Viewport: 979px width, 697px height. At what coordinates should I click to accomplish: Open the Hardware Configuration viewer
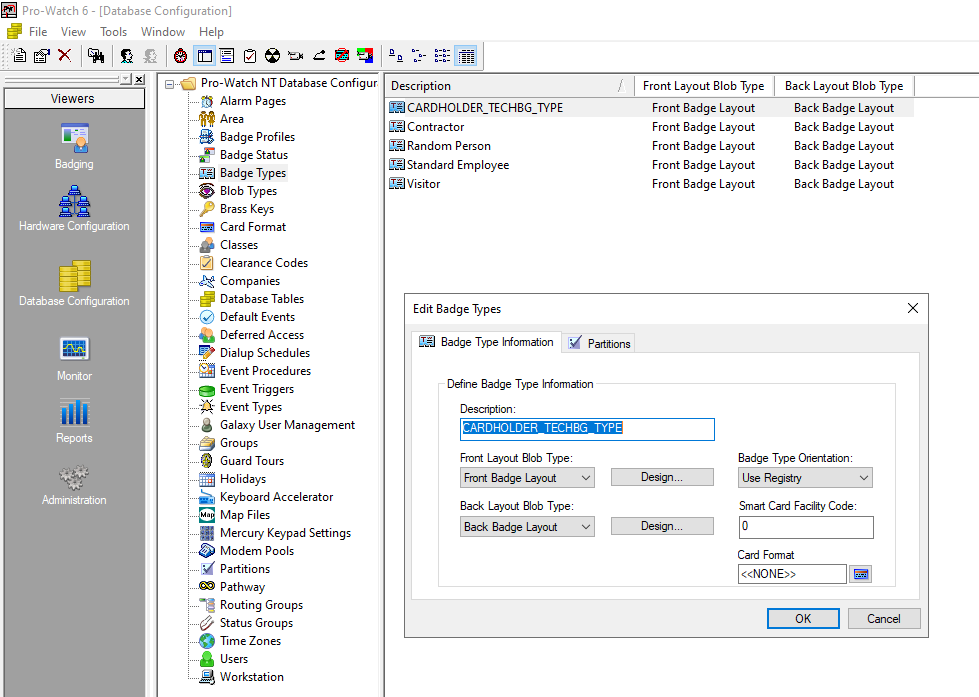(74, 208)
